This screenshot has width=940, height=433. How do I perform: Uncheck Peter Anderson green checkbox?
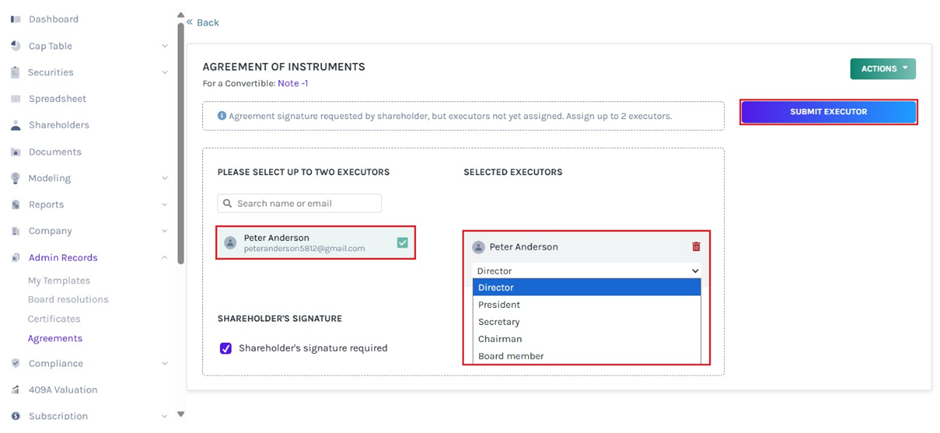click(x=402, y=242)
